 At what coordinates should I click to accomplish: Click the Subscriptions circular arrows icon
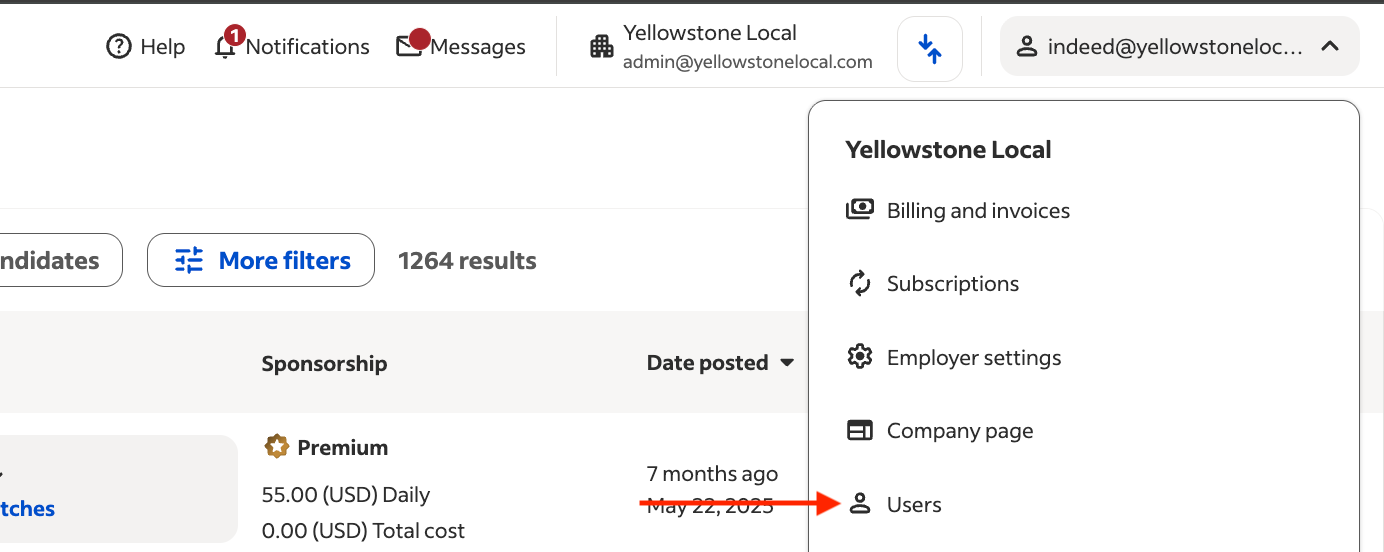860,284
